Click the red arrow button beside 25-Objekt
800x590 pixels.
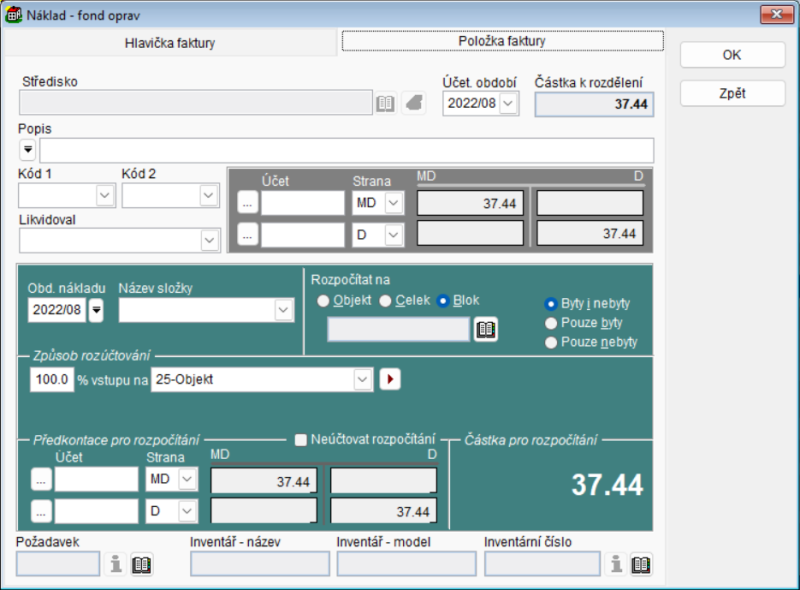tap(387, 380)
